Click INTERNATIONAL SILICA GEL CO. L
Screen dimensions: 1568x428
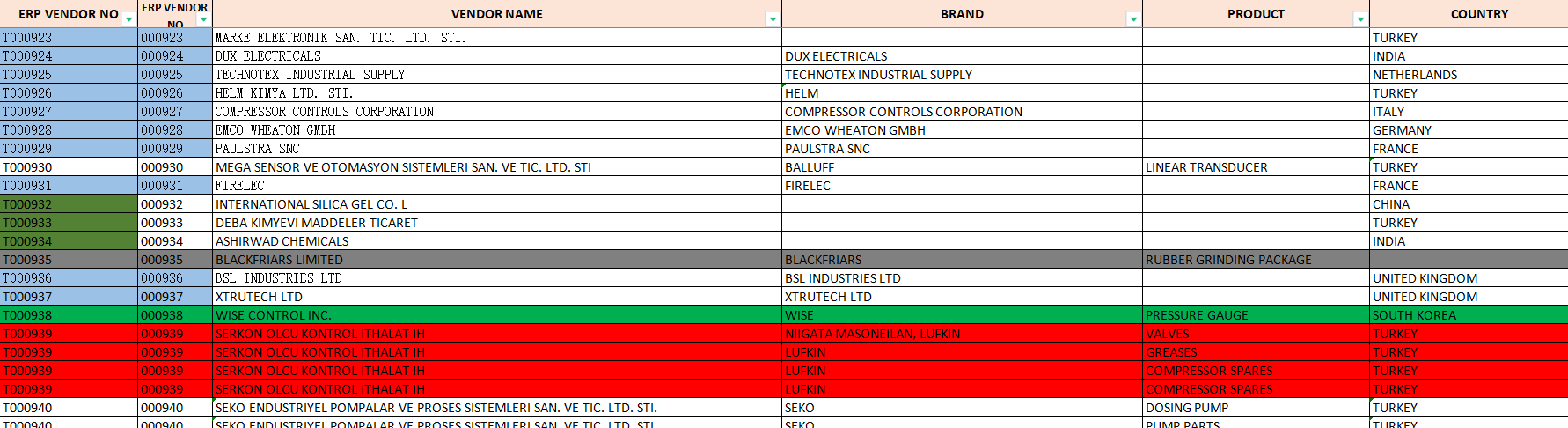tap(497, 204)
